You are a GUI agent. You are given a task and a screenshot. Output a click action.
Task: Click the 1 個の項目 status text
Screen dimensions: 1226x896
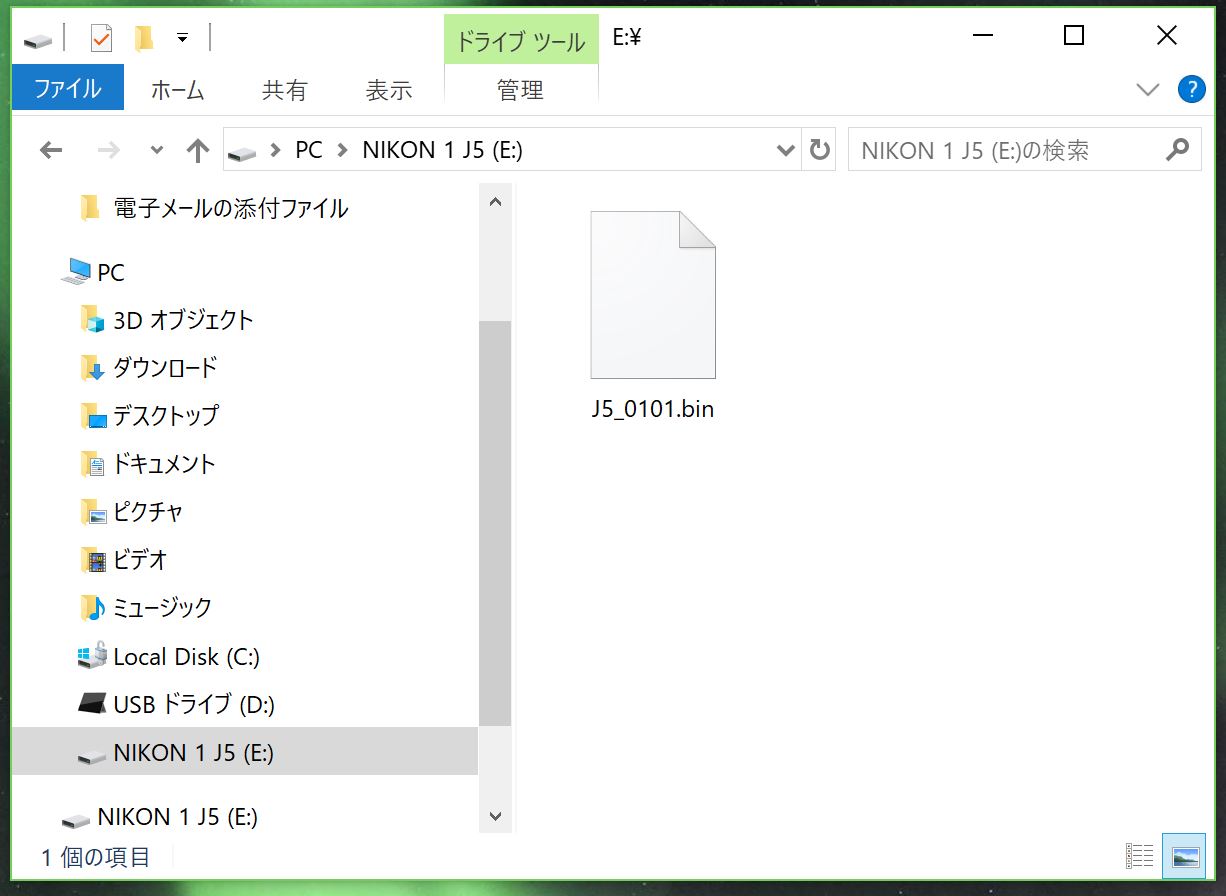[96, 857]
